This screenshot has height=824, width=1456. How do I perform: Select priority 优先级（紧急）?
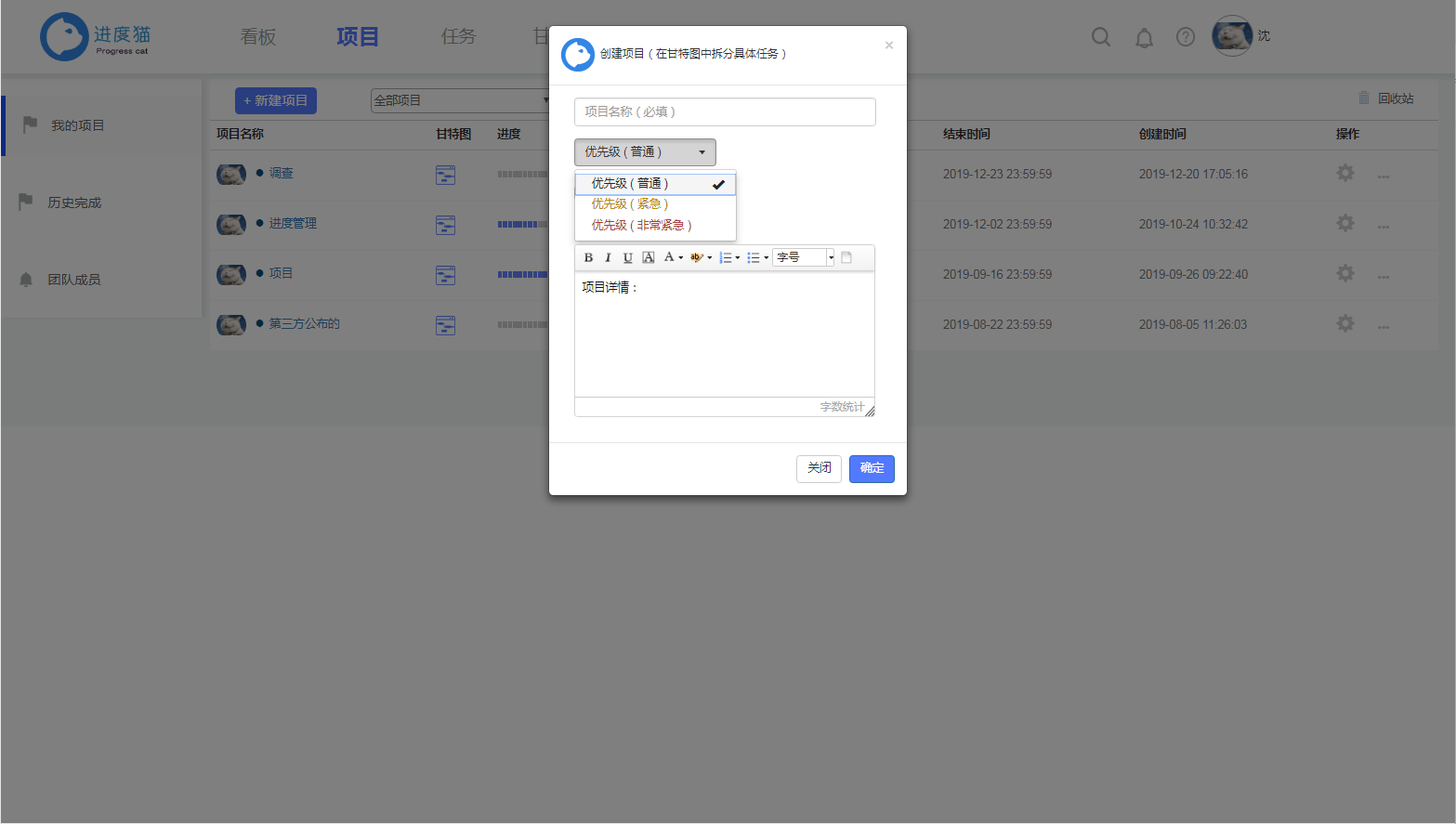pos(631,203)
